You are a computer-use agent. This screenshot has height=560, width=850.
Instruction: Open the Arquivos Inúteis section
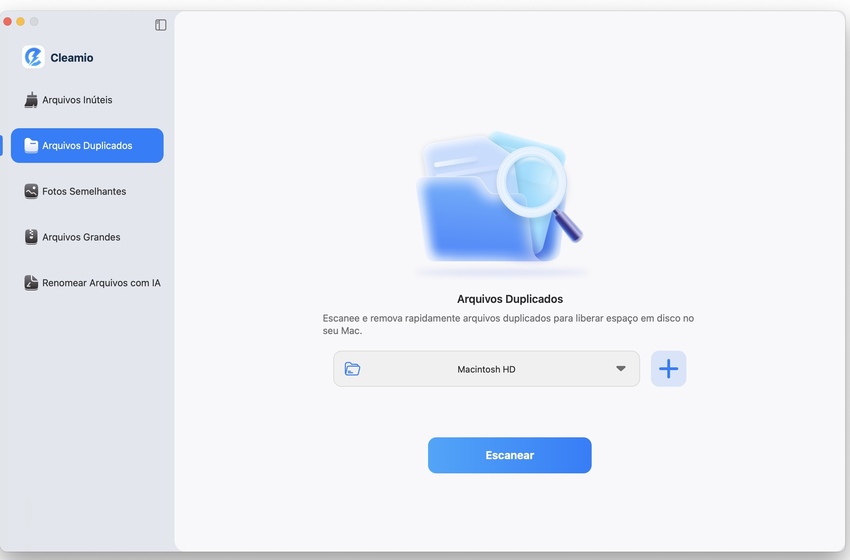pyautogui.click(x=87, y=100)
